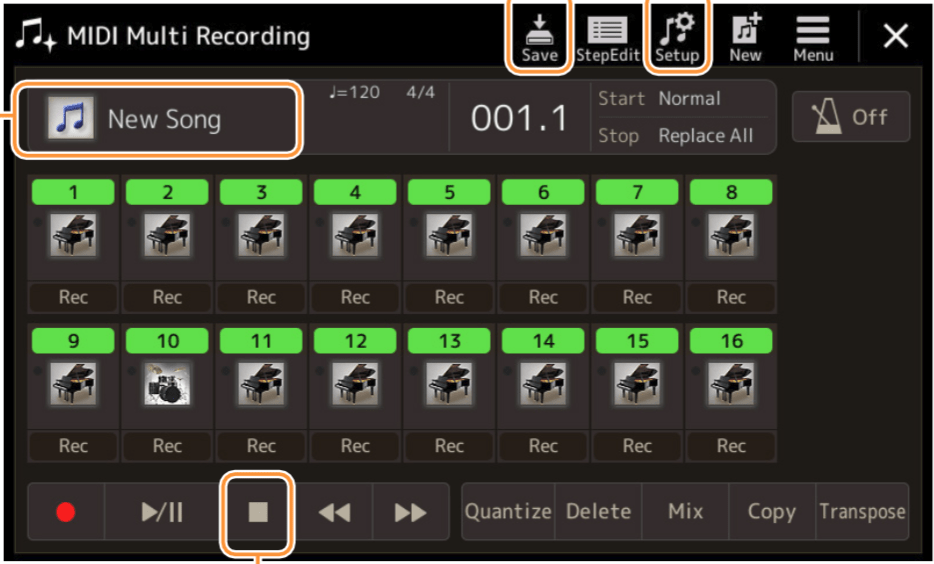Open the Setup settings icon

tap(677, 38)
